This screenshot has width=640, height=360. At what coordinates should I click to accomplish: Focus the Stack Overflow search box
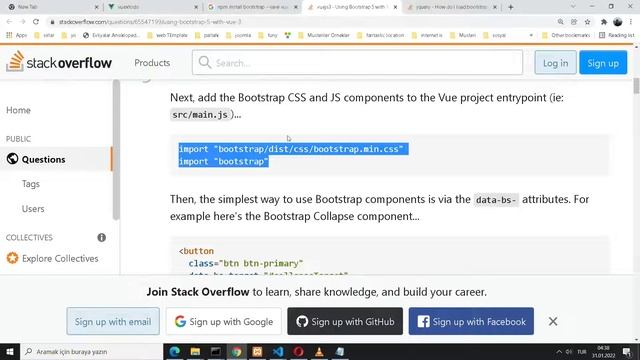pos(357,62)
